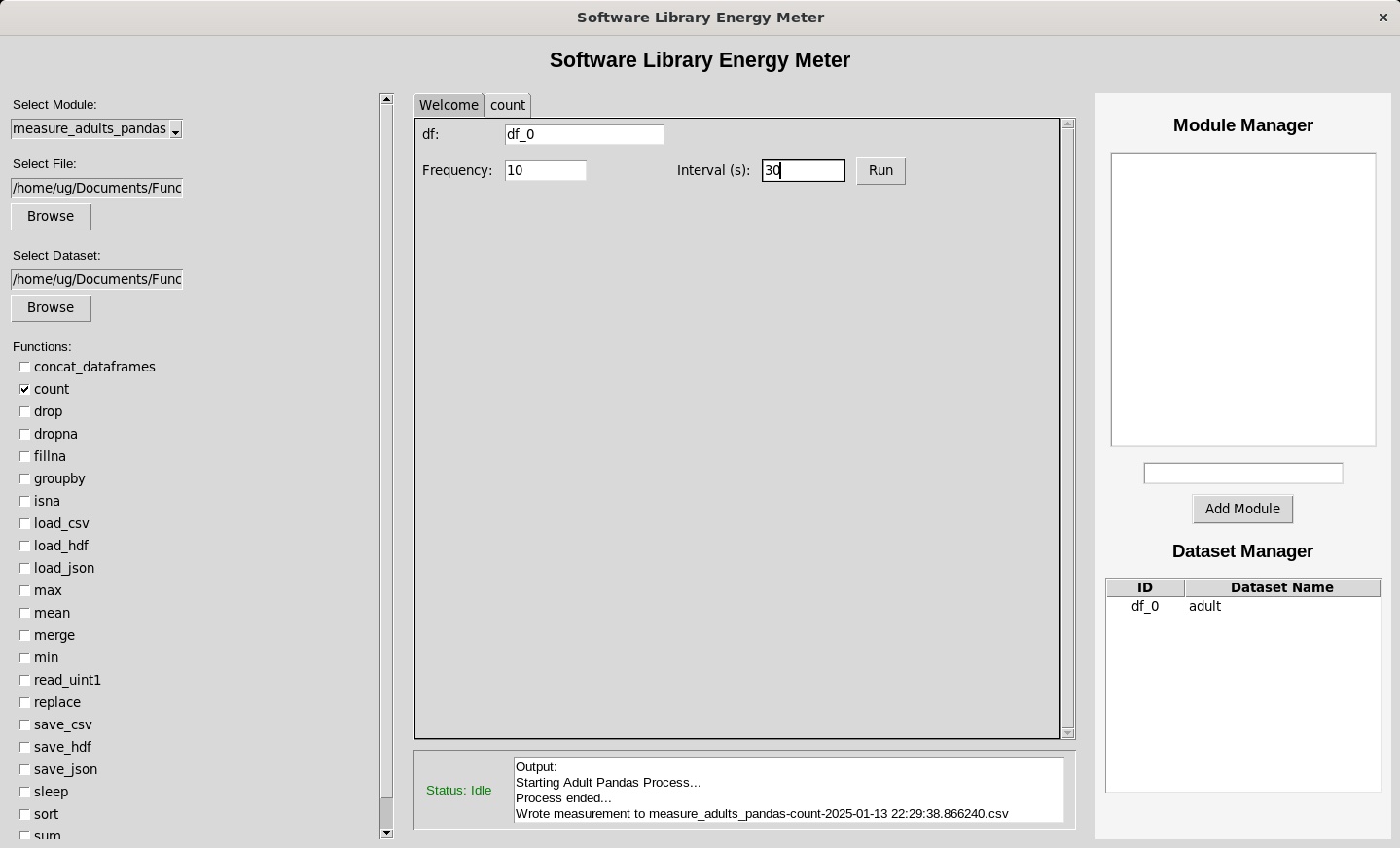Browse for a module file

pyautogui.click(x=51, y=216)
